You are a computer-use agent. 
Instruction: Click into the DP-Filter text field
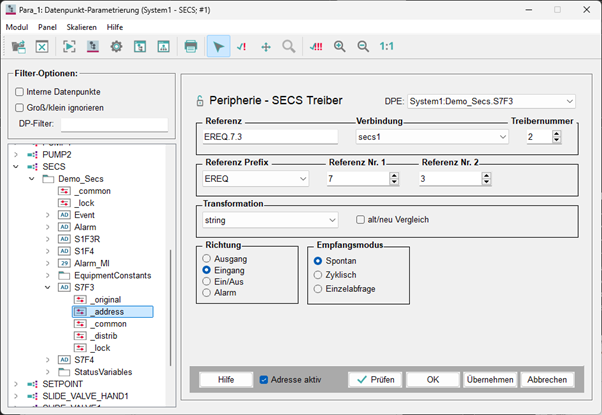click(114, 125)
